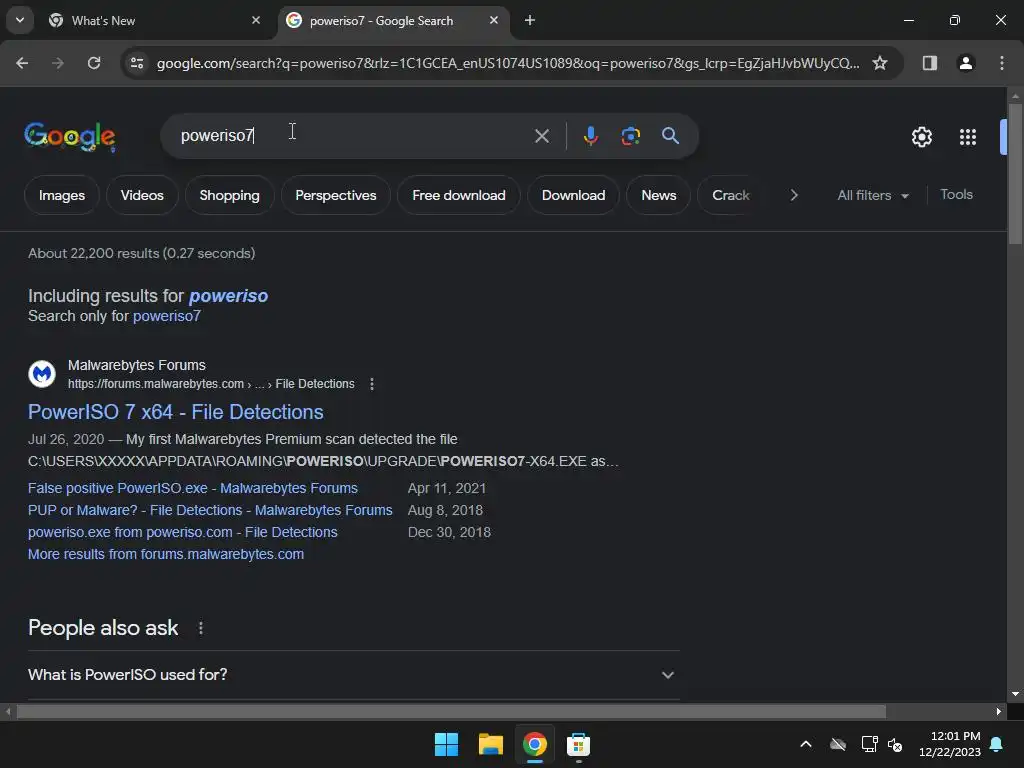
Task: Select the Download filter chip
Action: (573, 195)
